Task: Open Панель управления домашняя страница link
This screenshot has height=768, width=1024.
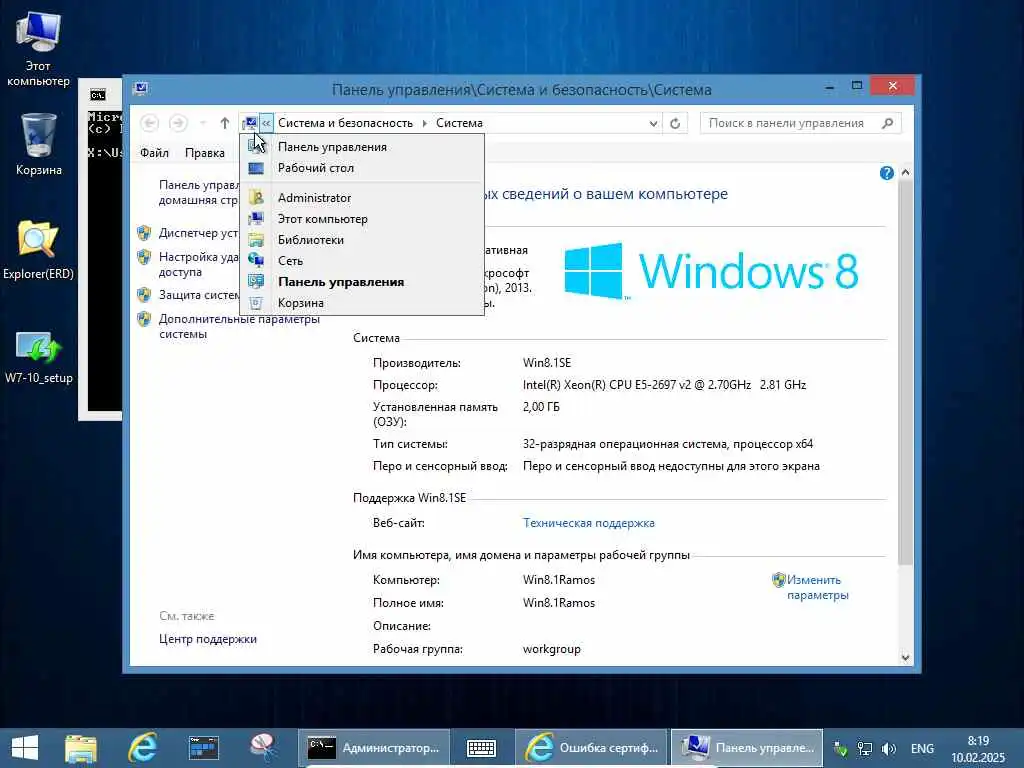Action: [199, 192]
